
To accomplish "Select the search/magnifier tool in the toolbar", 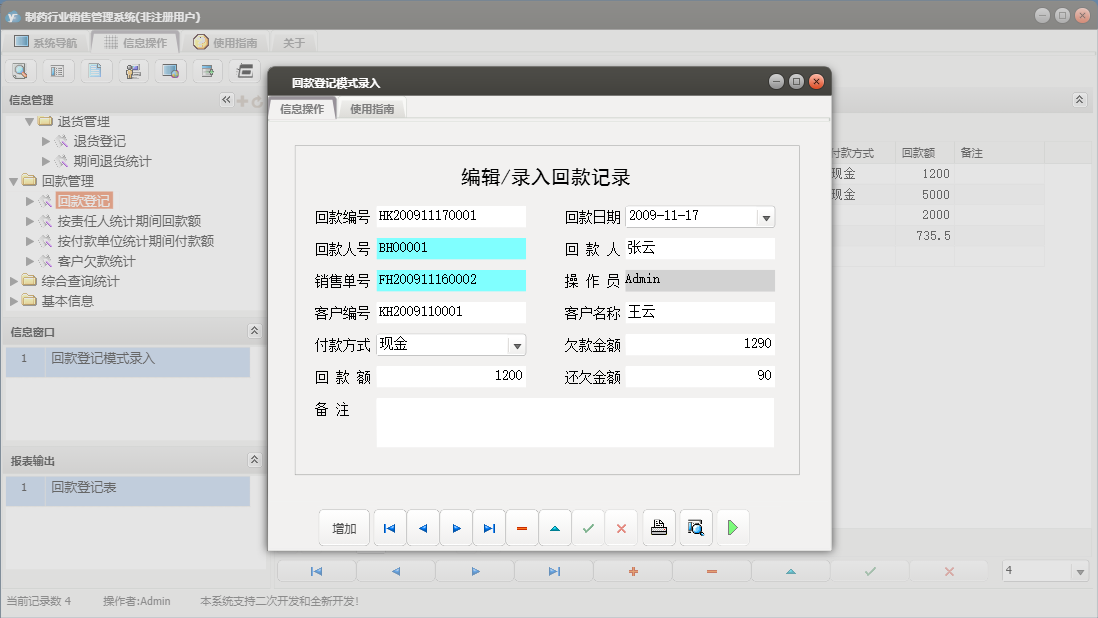I will pos(20,70).
